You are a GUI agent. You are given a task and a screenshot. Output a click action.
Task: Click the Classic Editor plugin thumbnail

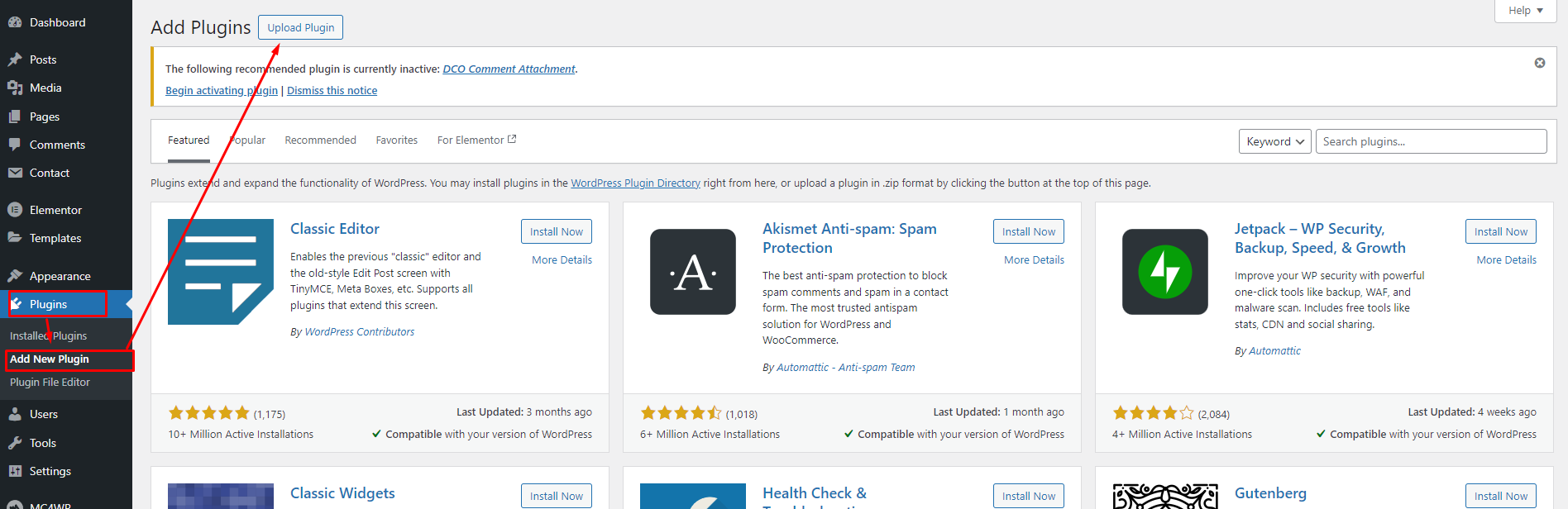click(x=221, y=272)
